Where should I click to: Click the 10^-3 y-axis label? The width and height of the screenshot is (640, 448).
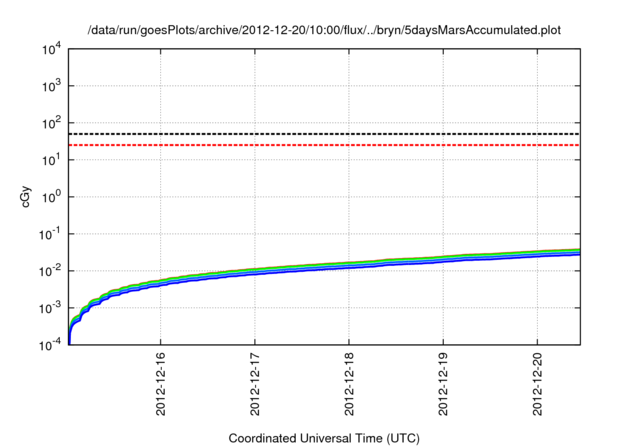(x=50, y=308)
